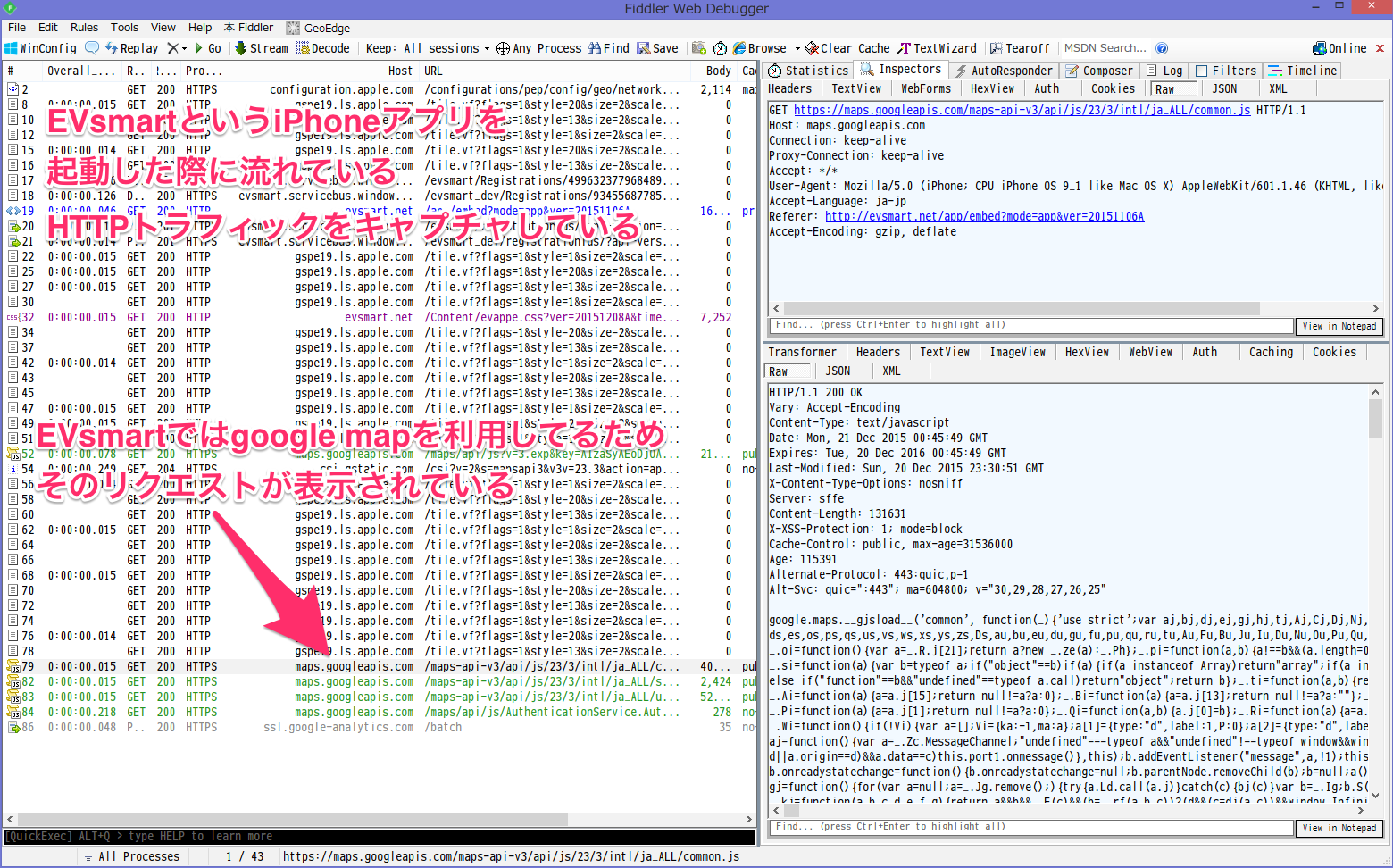Switch to the Composer tab
Viewport: 1393px width, 868px height.
click(1098, 71)
